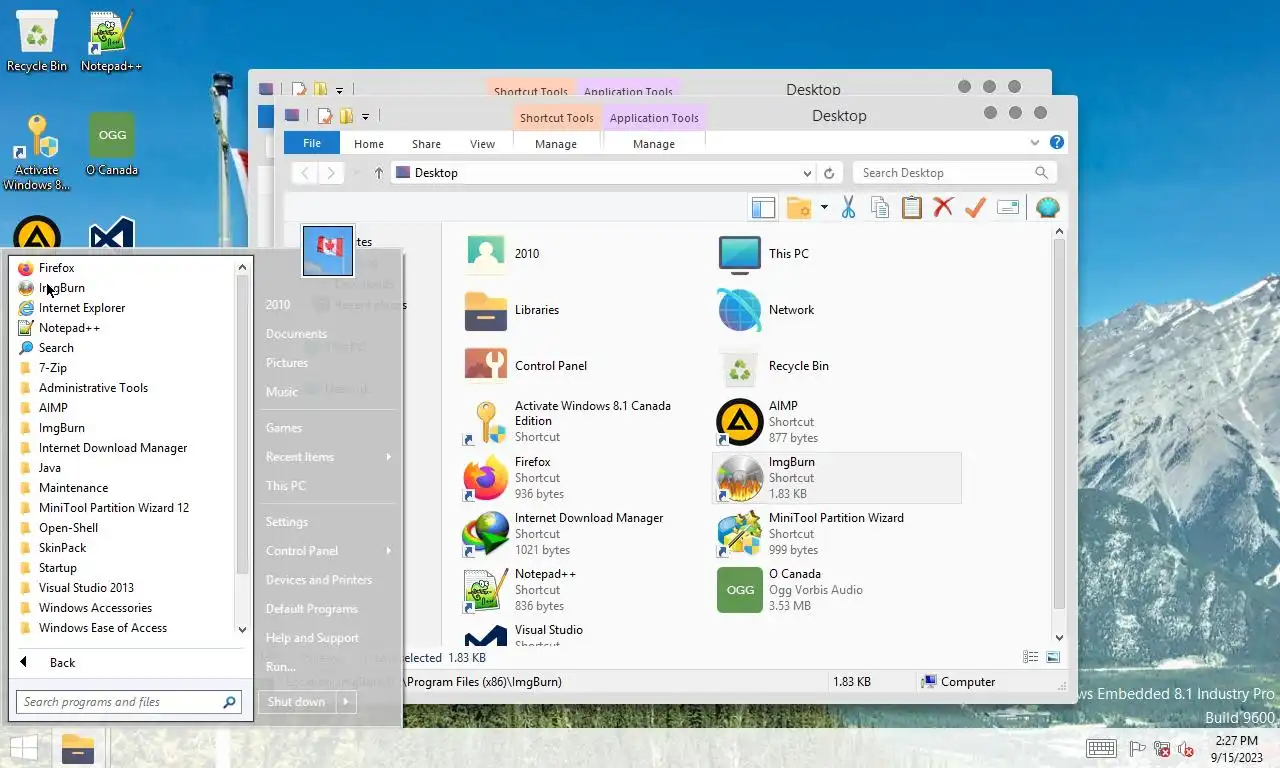Select This PC item in file list
1280x768 pixels.
click(837, 253)
